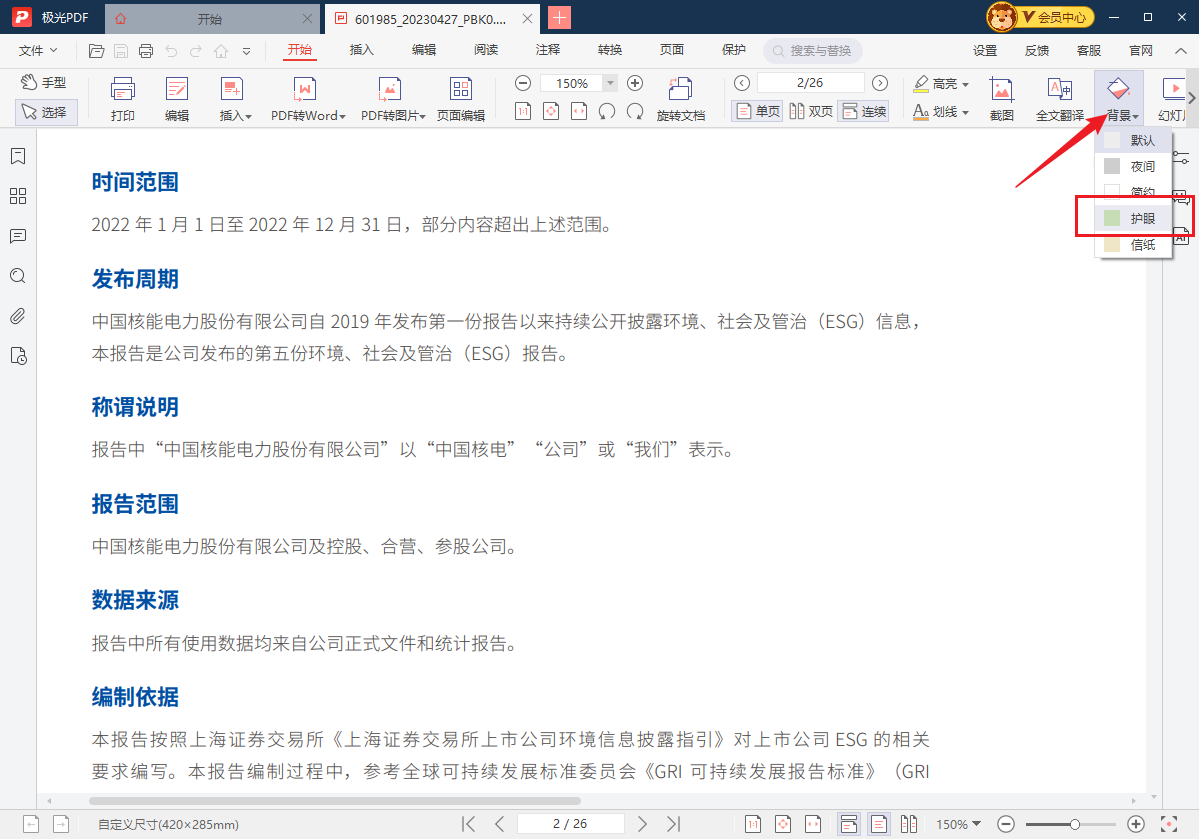Open the attachments paperclip panel
The width and height of the screenshot is (1199, 839).
coord(18,316)
